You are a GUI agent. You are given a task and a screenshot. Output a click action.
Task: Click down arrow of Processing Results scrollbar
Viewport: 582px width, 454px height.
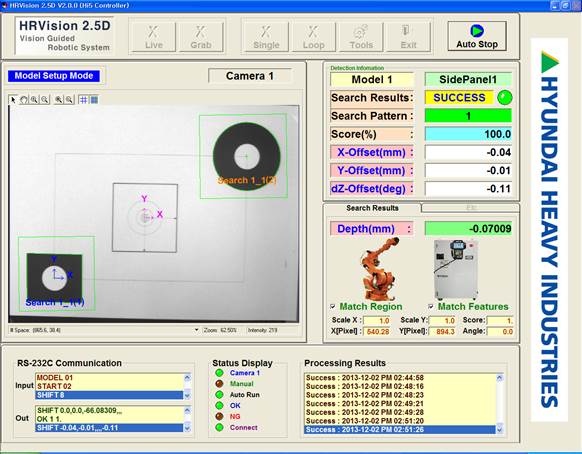pos(500,429)
